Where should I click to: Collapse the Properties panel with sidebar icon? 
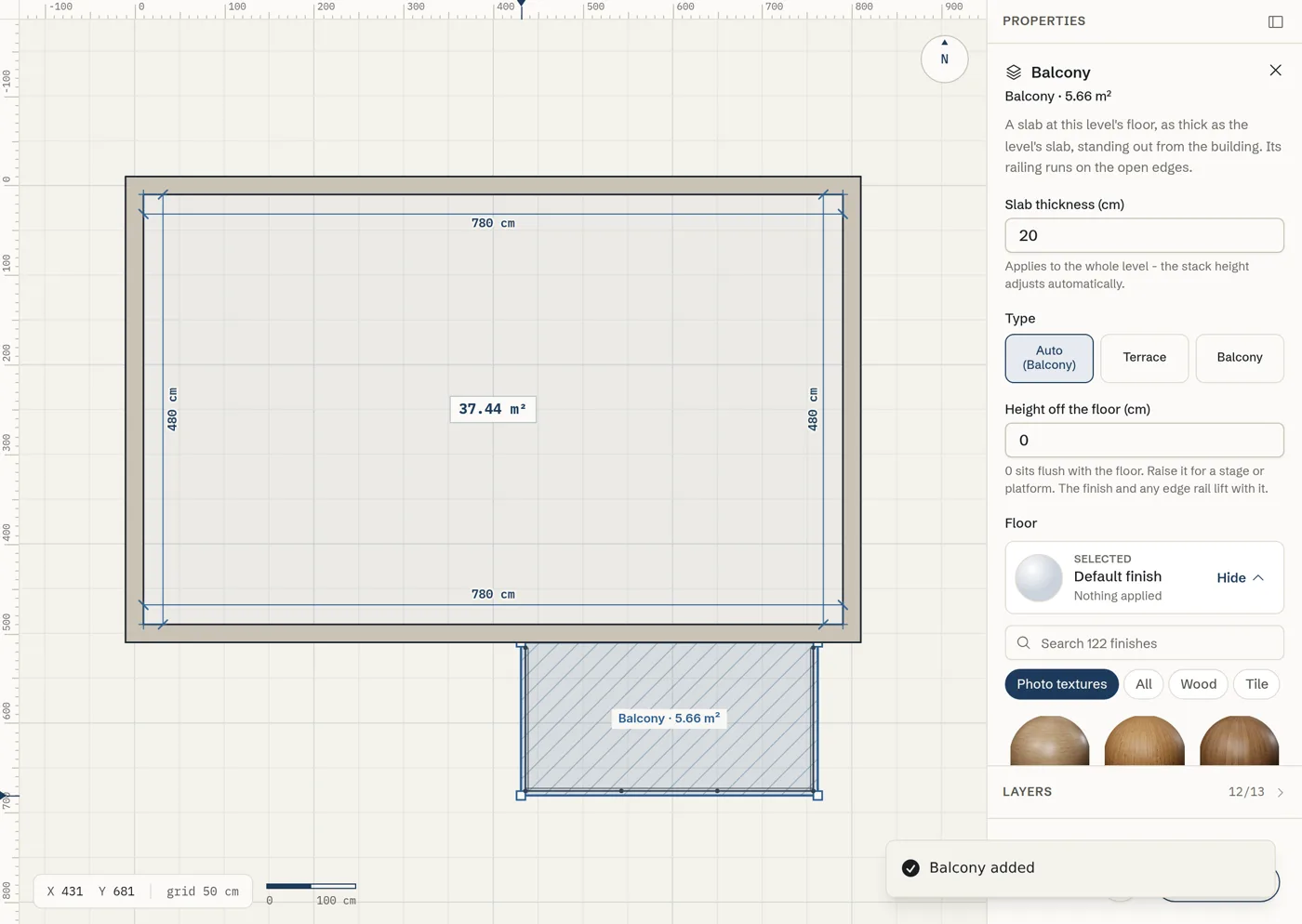(x=1275, y=21)
